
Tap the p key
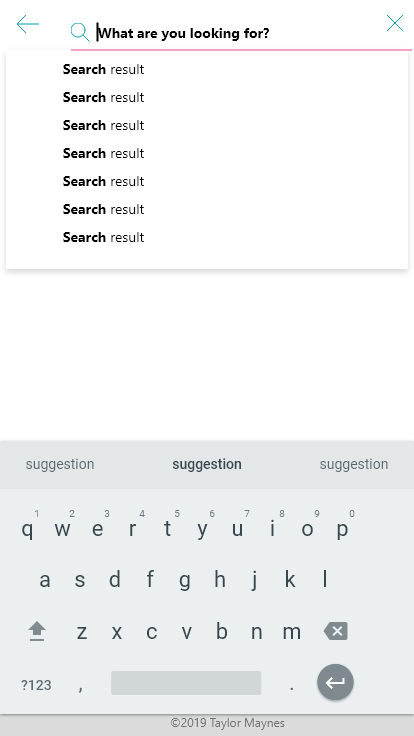(x=343, y=529)
